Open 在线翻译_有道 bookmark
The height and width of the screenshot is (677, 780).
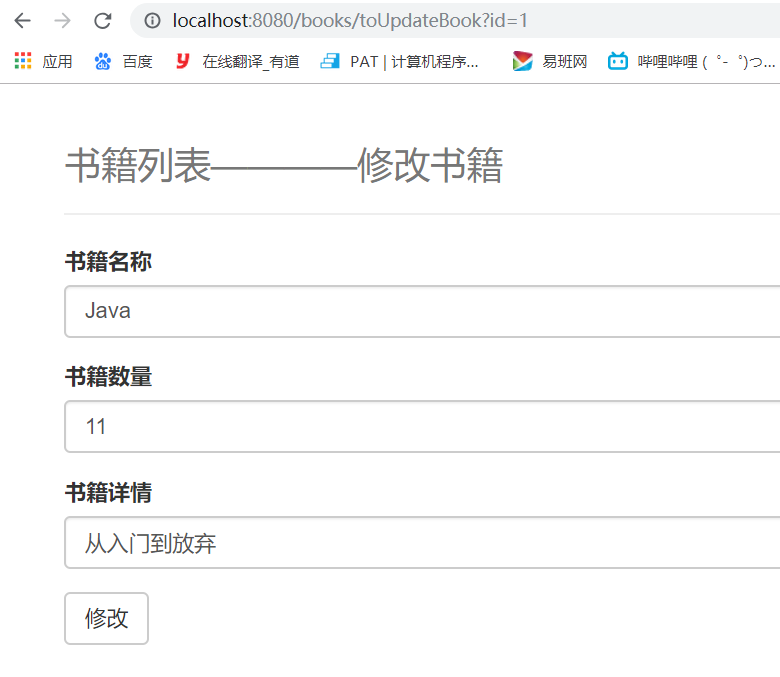click(251, 62)
